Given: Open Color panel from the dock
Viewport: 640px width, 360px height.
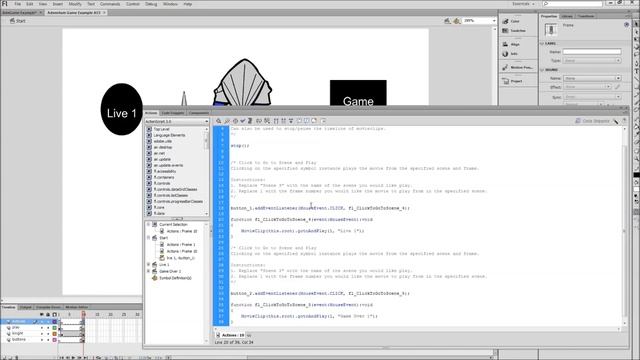Looking at the screenshot, I should [511, 21].
